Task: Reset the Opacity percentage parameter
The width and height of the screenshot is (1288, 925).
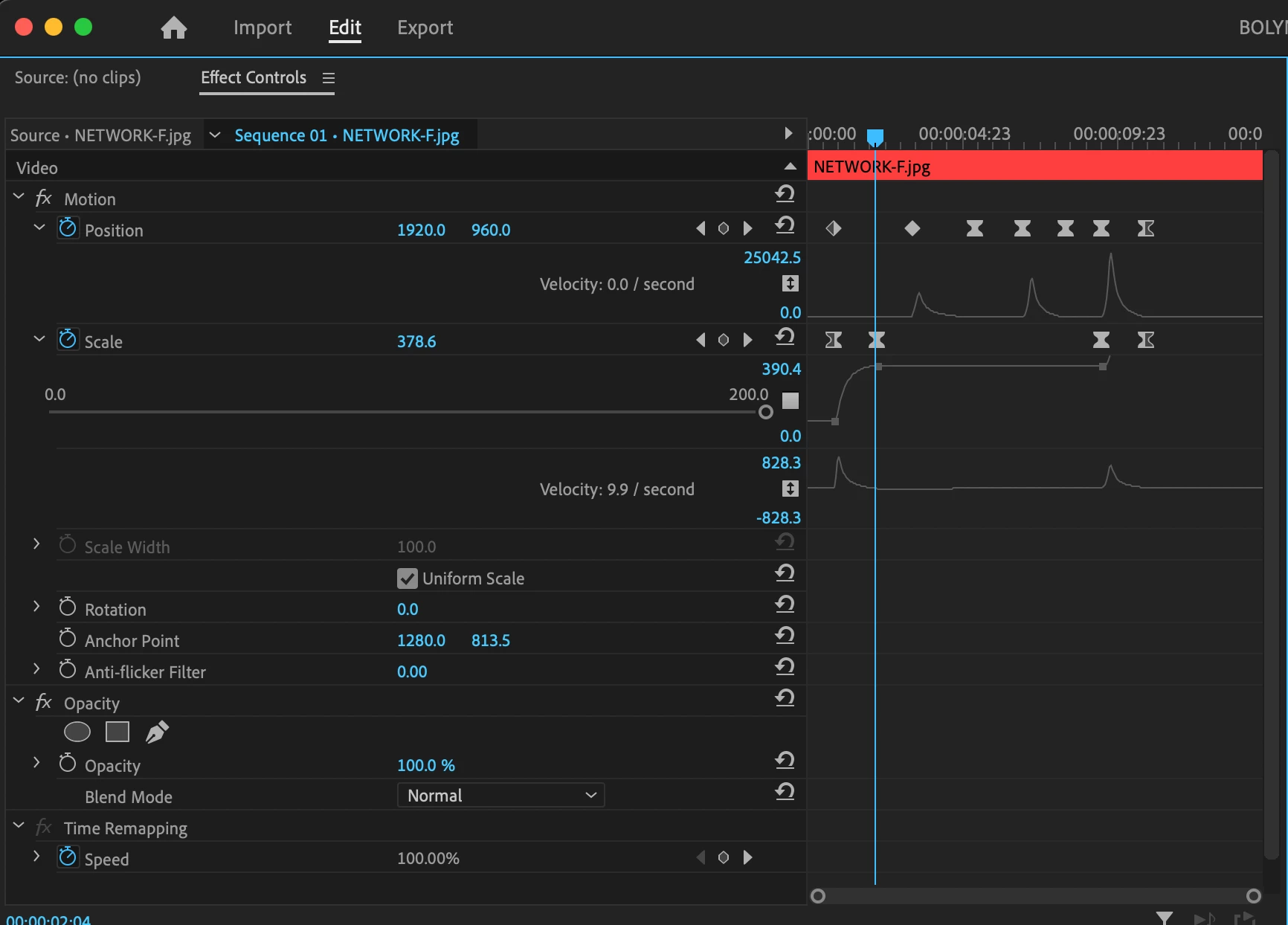Action: coord(785,761)
